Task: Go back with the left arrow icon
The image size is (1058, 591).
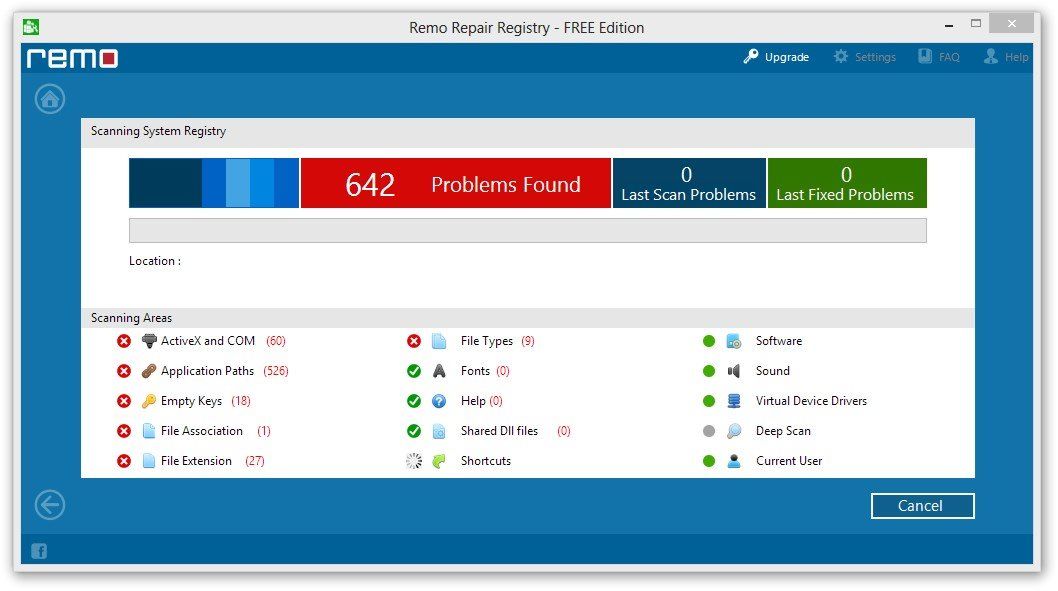Action: click(x=50, y=505)
